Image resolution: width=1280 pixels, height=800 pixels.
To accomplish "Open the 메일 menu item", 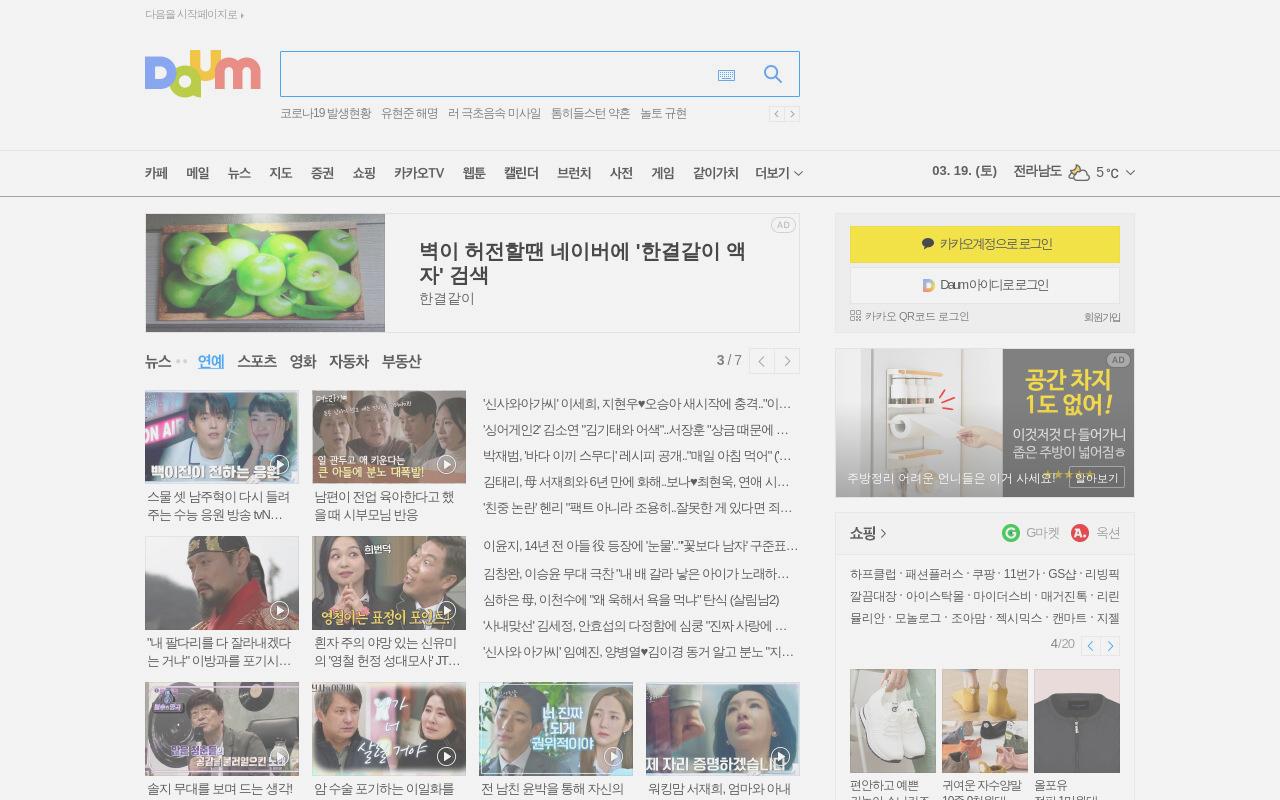I will coord(198,173).
